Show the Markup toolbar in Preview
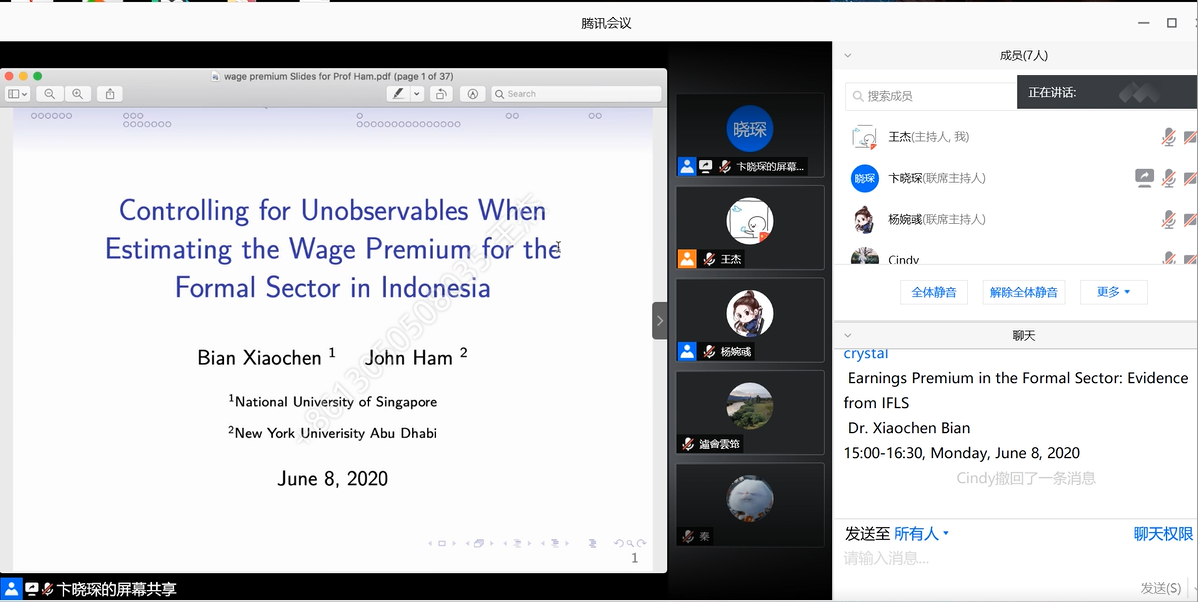Image resolution: width=1198 pixels, height=602 pixels. [x=473, y=94]
